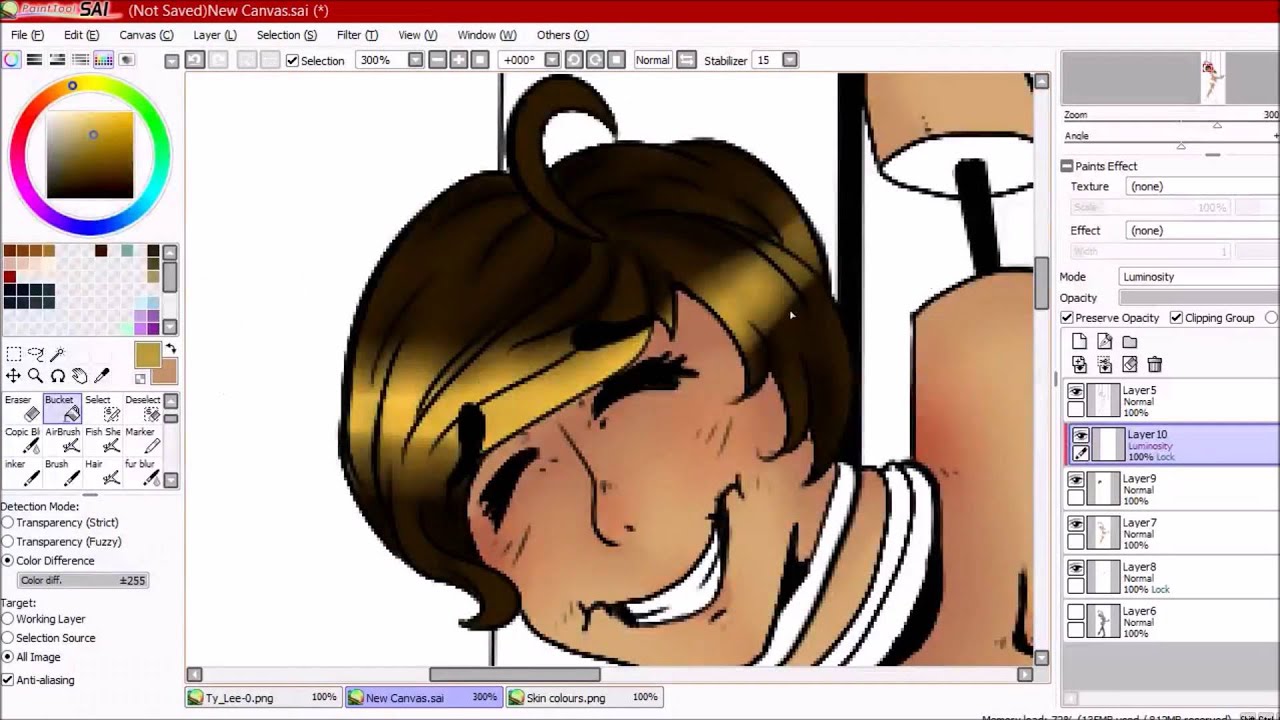Flip the view horizontally
Viewport: 1280px width, 720px height.
click(686, 60)
